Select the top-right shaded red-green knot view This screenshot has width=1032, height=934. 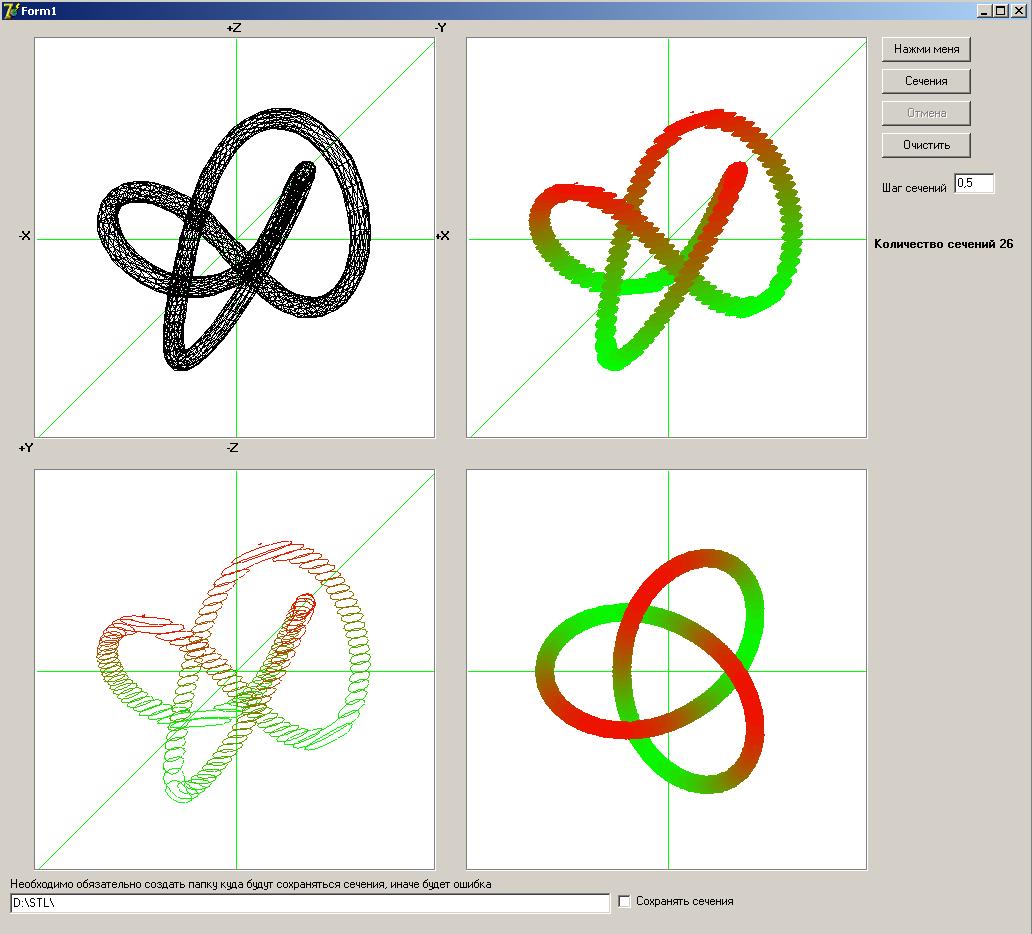tap(667, 238)
